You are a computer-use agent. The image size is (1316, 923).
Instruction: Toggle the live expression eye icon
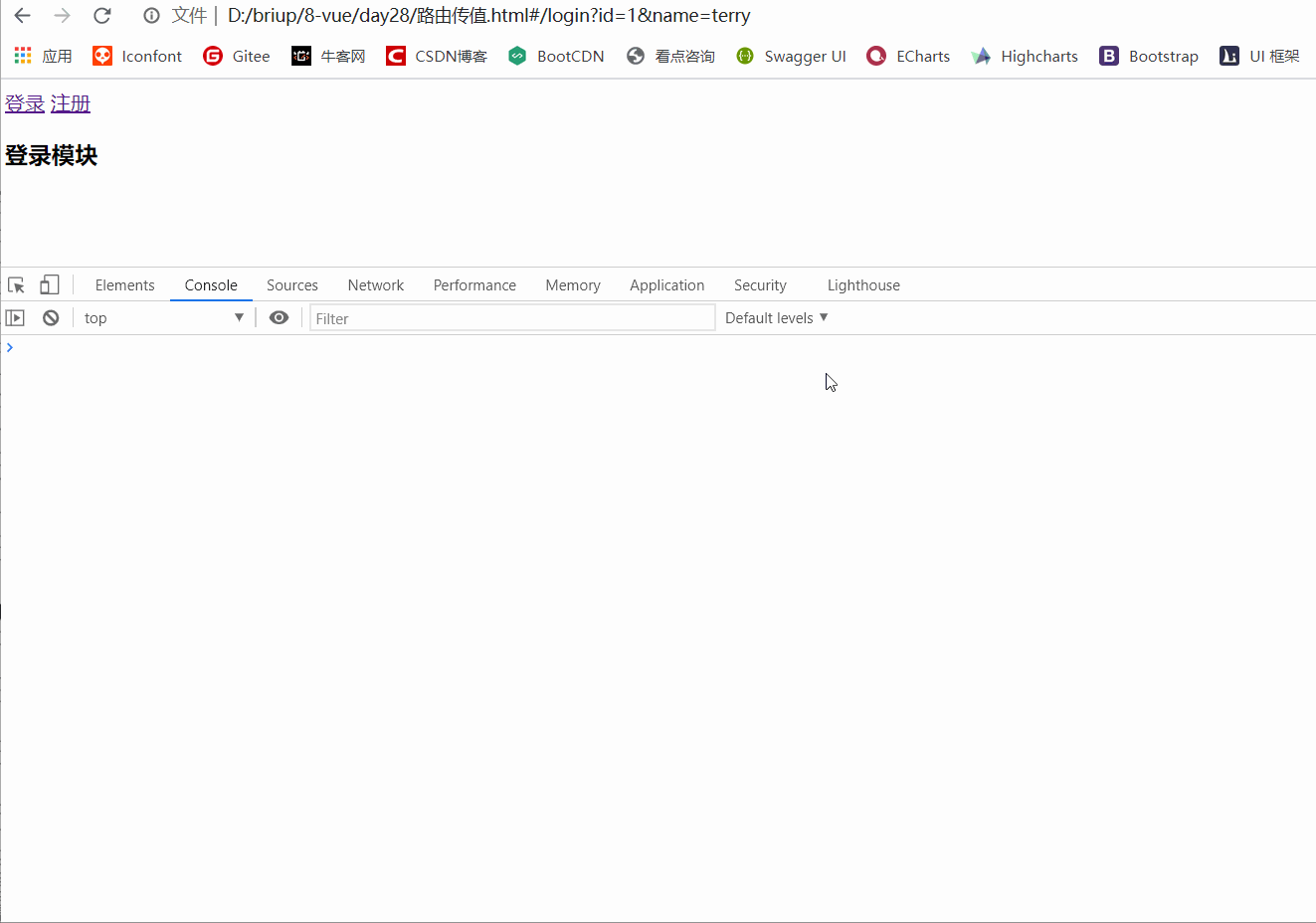[280, 318]
